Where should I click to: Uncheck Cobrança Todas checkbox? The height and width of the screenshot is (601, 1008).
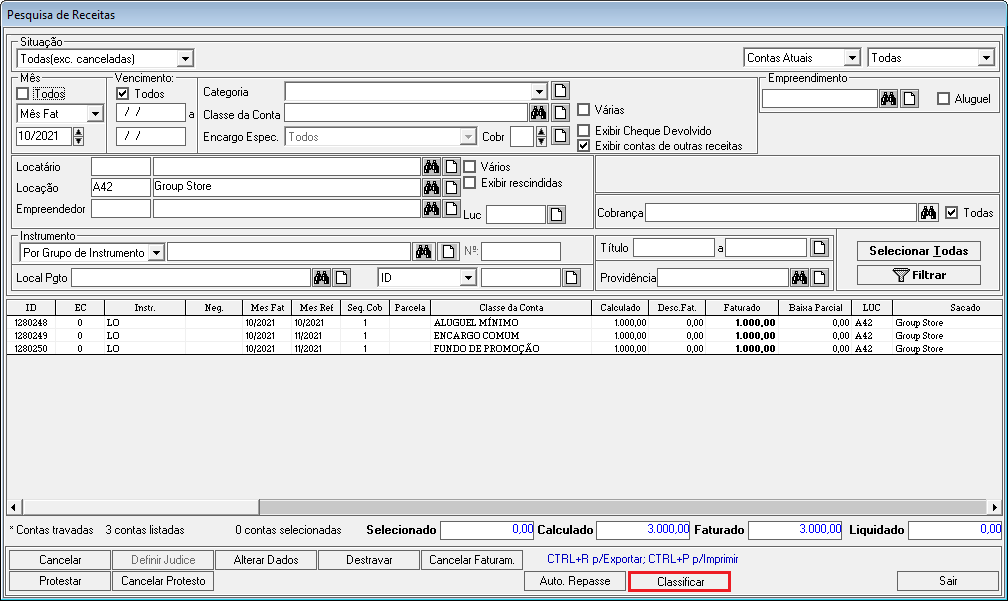(951, 213)
